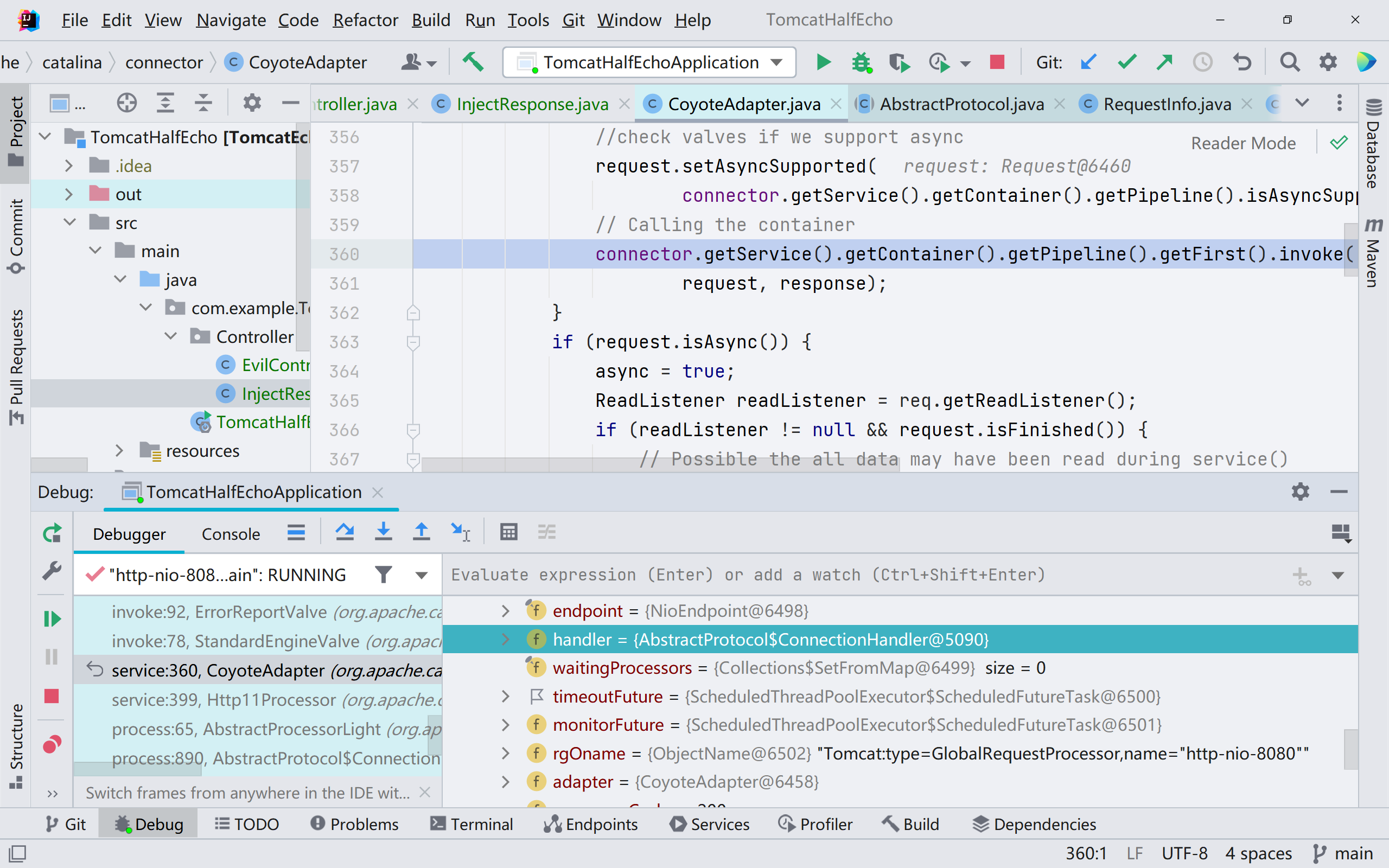Open the Terminal tool window button
The height and width of the screenshot is (868, 1389).
tap(472, 824)
